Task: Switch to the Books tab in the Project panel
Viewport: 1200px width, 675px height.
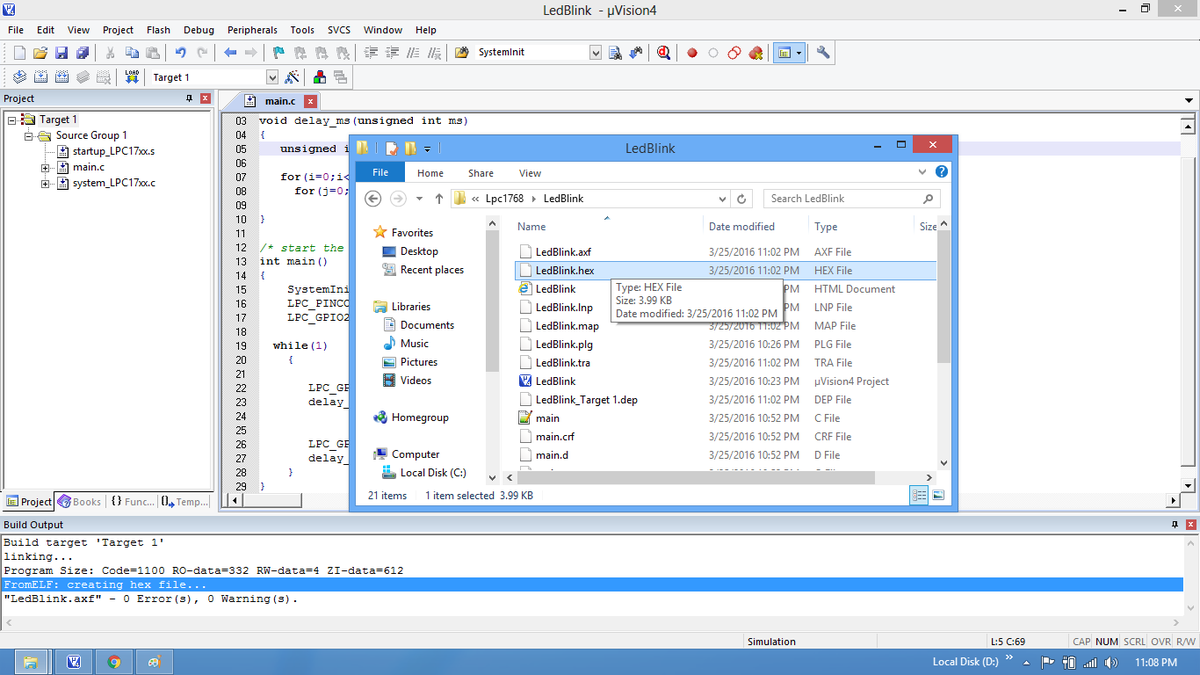Action: (x=80, y=502)
